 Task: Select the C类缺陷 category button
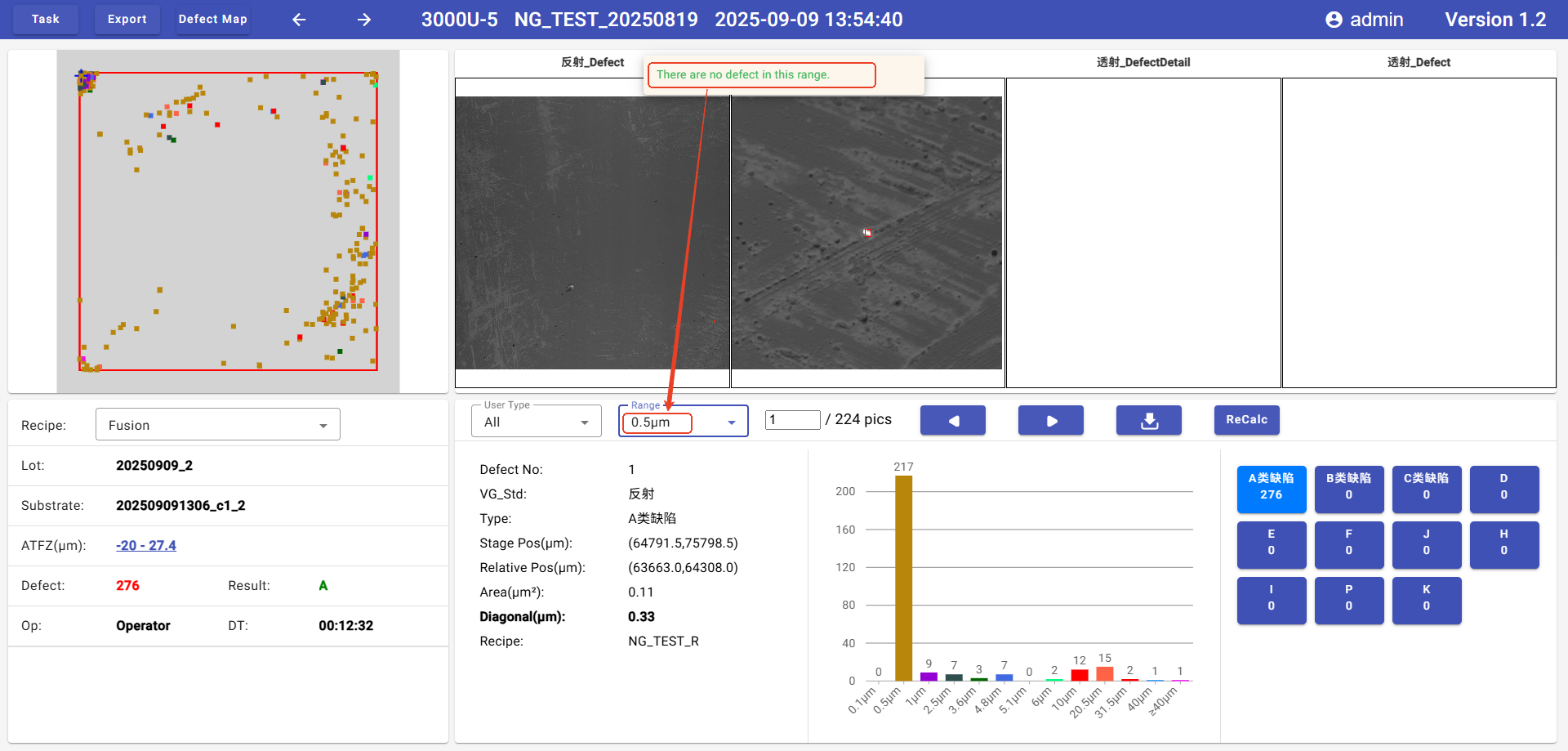1426,487
